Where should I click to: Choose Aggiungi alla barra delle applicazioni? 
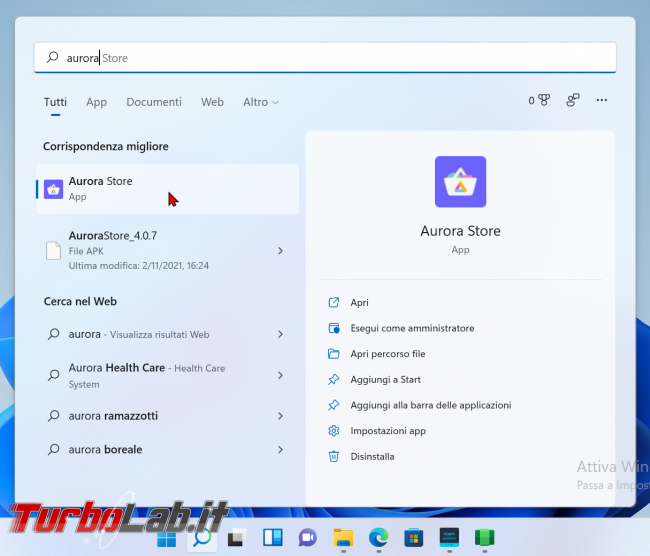[431, 405]
